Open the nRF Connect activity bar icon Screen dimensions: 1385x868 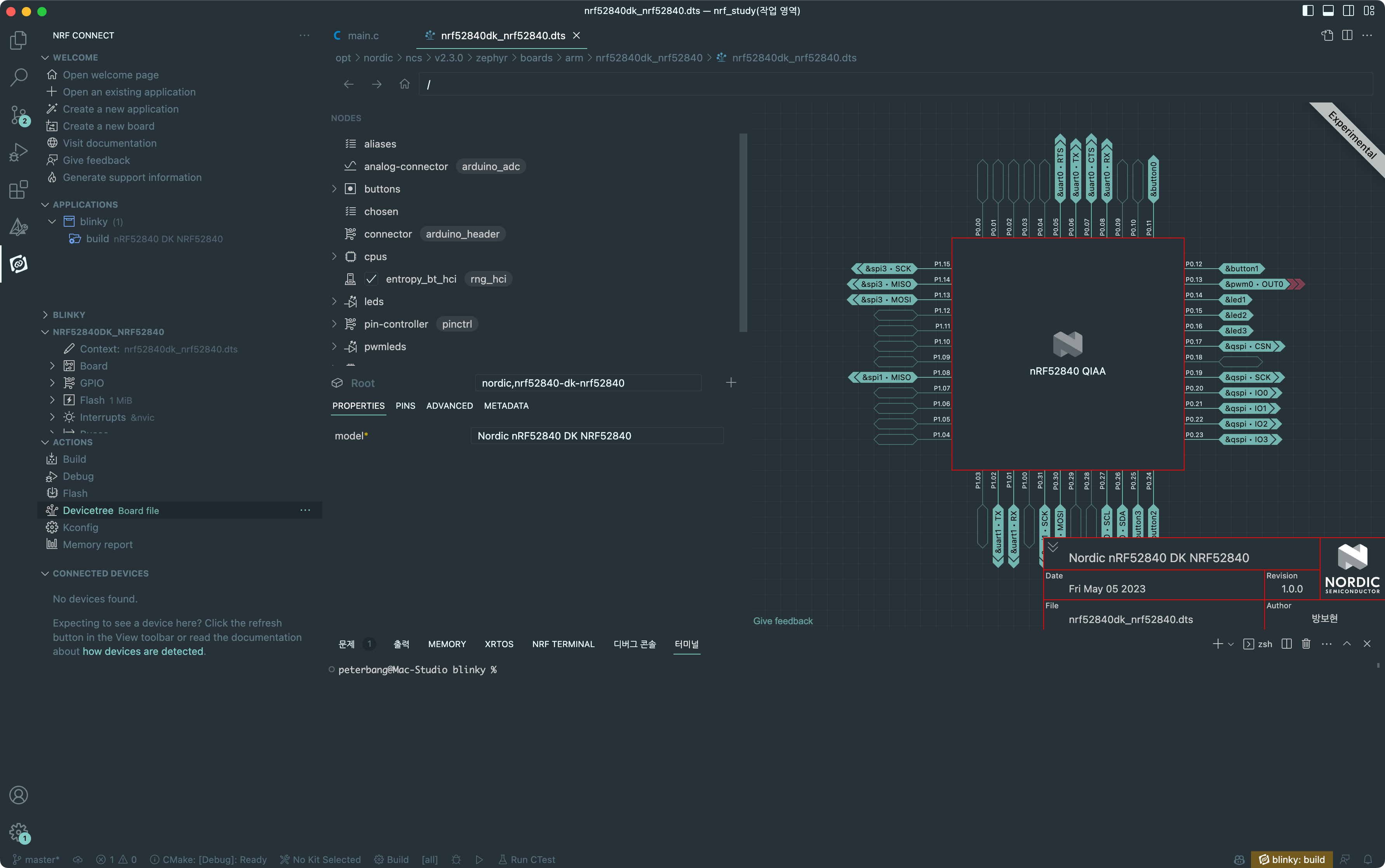click(x=18, y=264)
